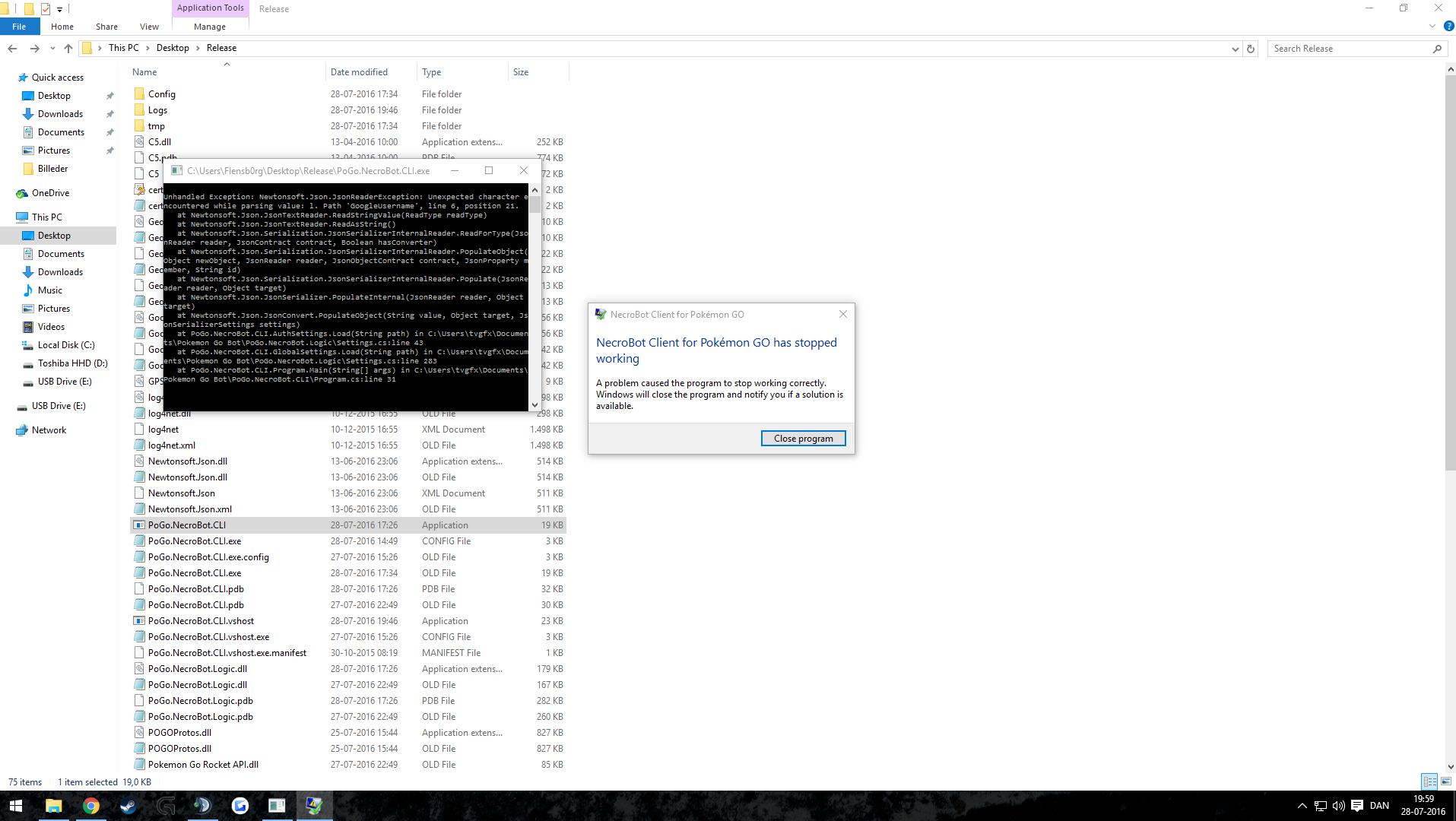1456x821 pixels.
Task: Click the network status tray icon
Action: (1321, 806)
